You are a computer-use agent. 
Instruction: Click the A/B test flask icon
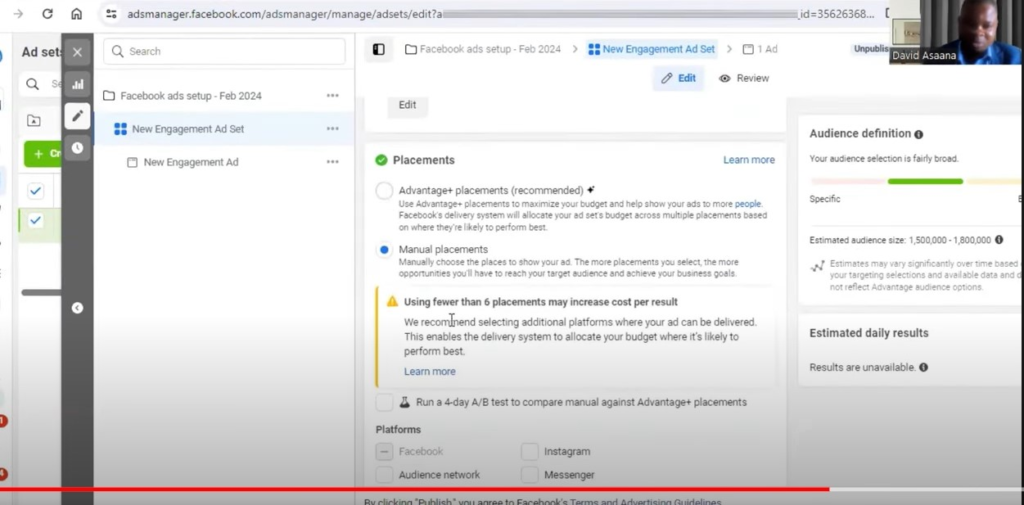404,402
